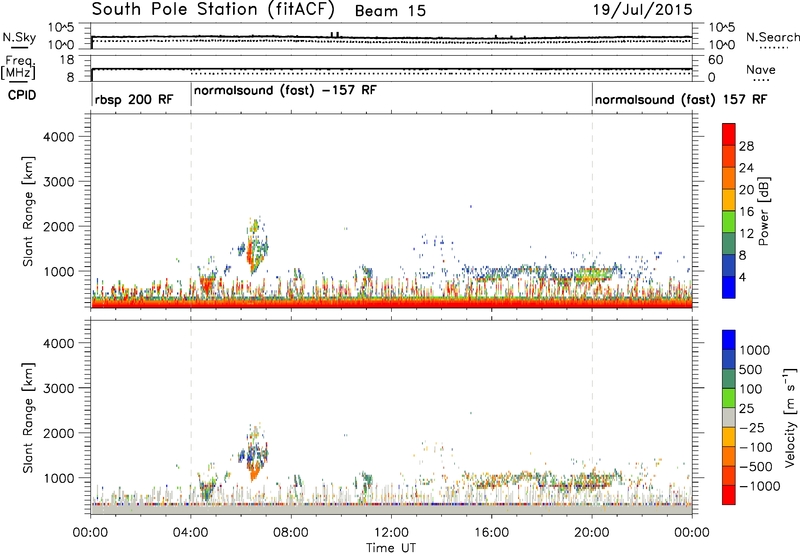The image size is (800, 554).
Task: Click the 'normalsound (fast) 157 RF' label
Action: point(681,99)
